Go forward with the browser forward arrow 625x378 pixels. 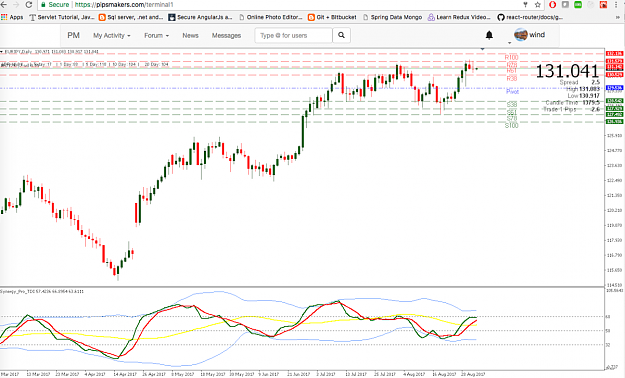click(x=16, y=5)
